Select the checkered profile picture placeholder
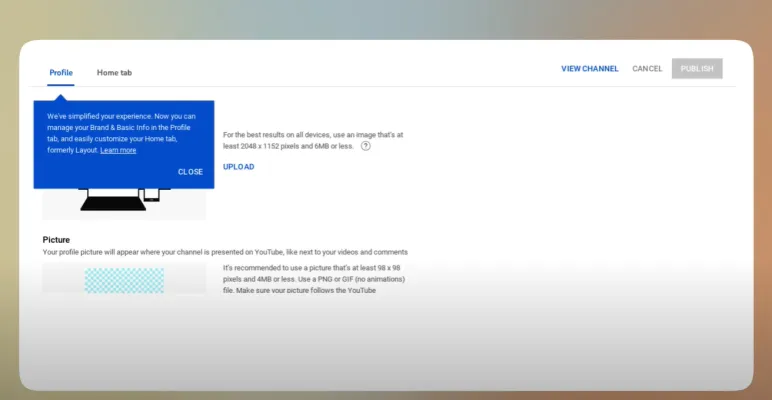 pos(124,279)
